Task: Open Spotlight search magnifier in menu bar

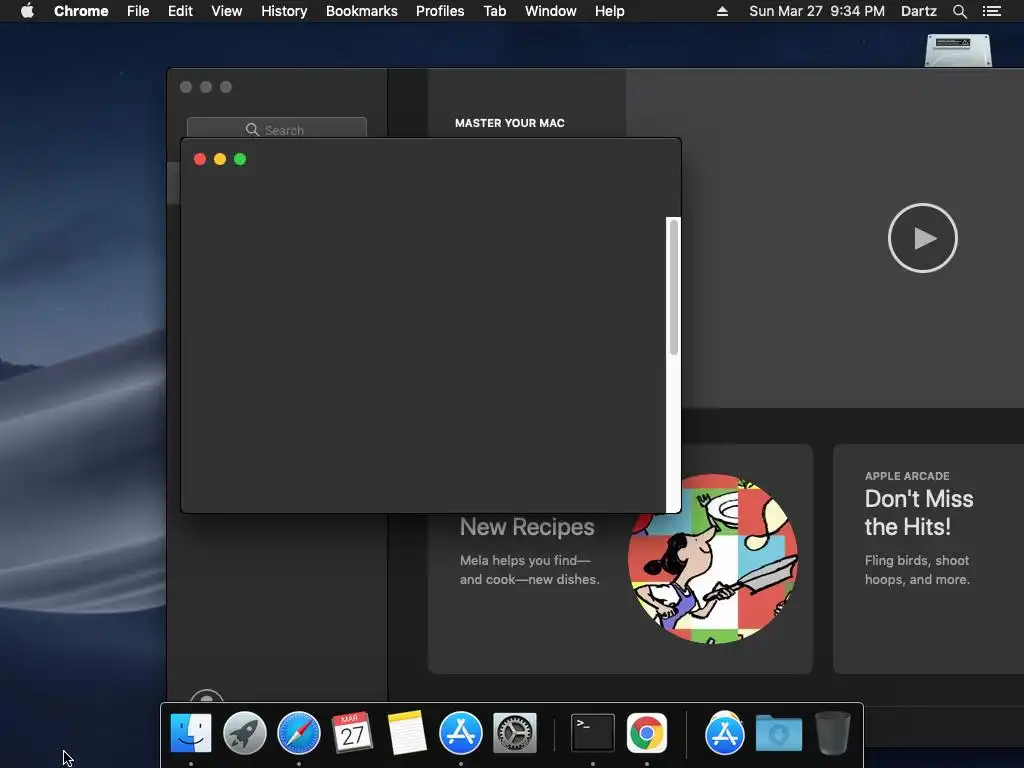Action: click(959, 11)
